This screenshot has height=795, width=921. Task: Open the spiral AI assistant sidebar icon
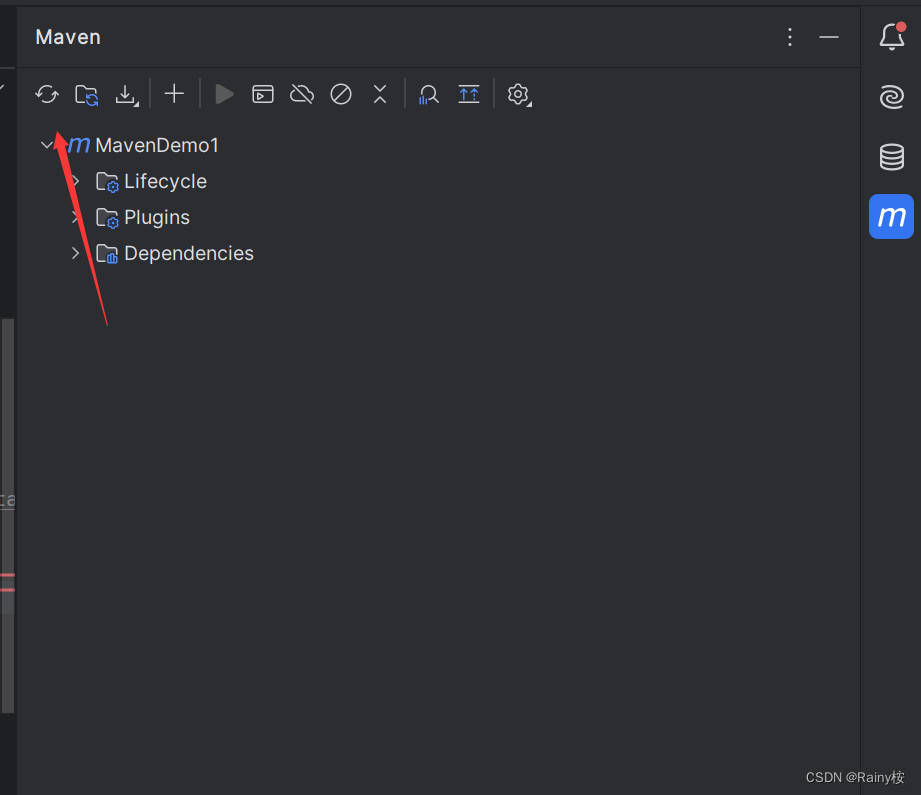892,97
